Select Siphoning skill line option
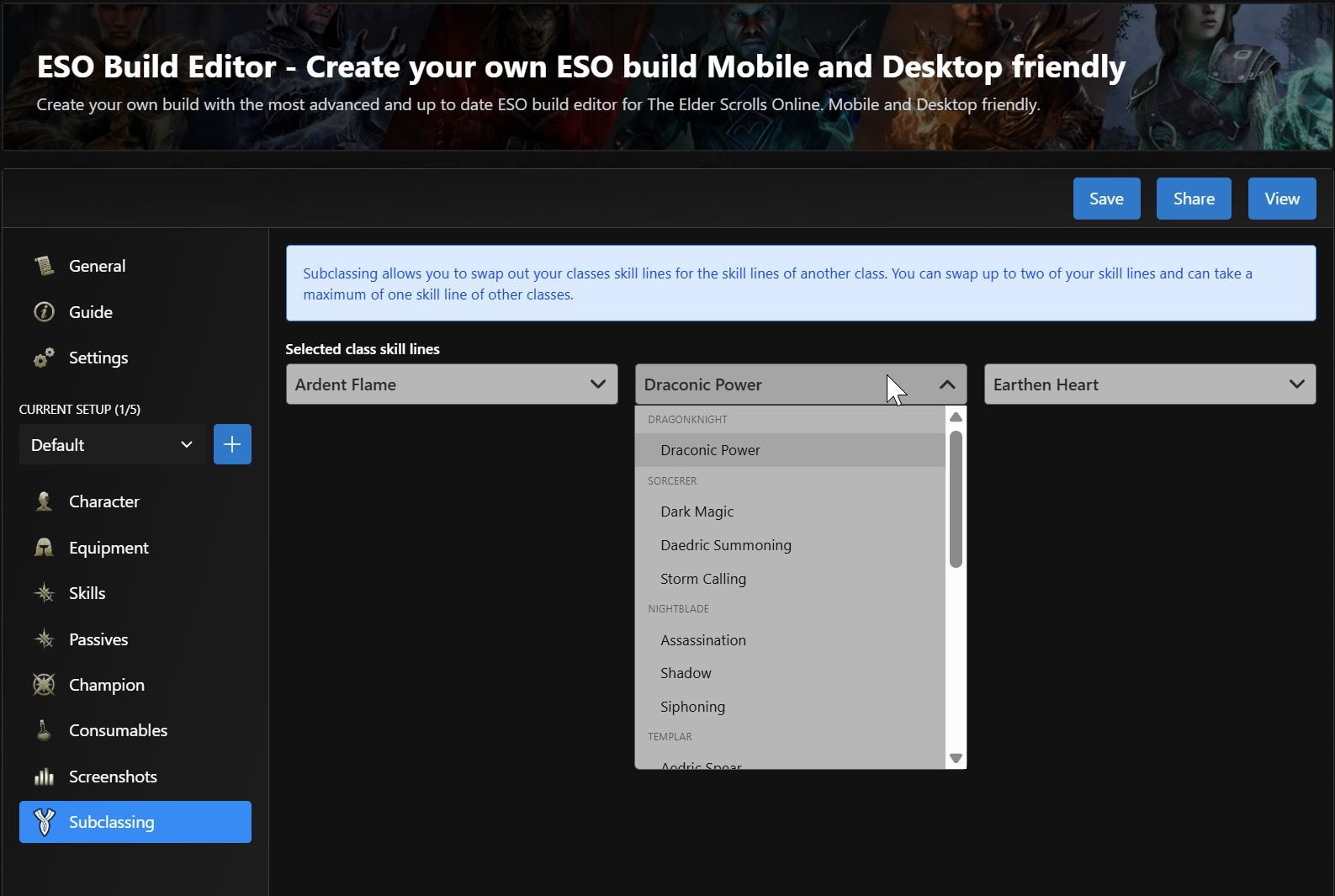The image size is (1335, 896). coord(790,707)
